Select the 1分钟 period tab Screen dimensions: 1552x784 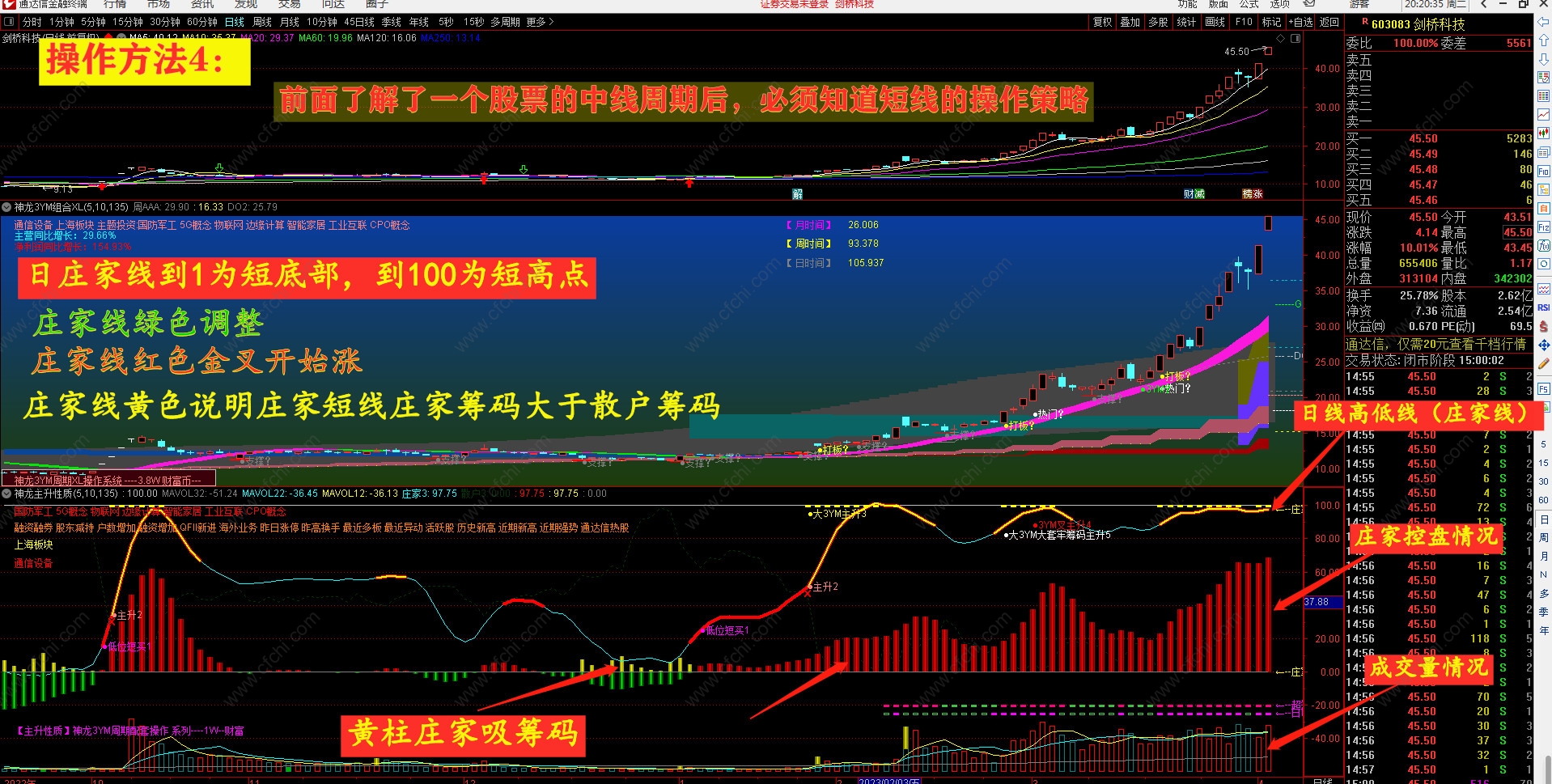tap(61, 22)
